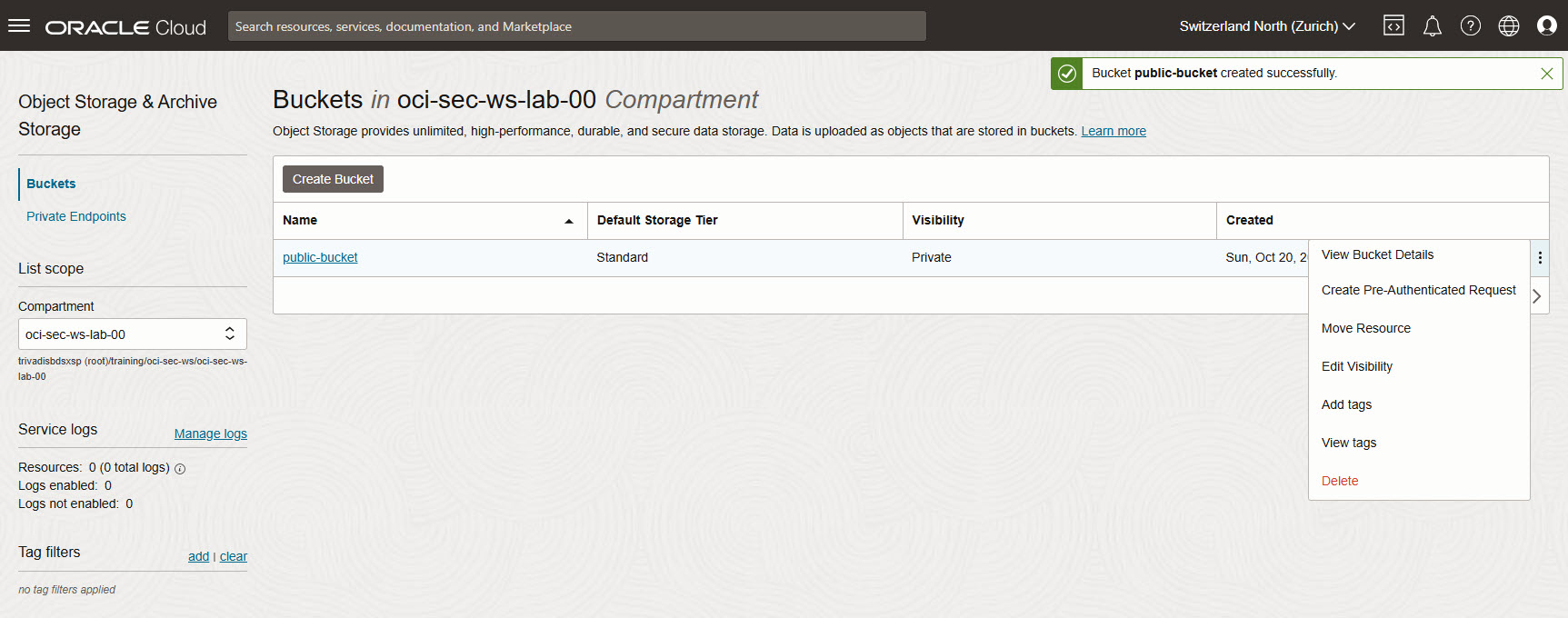The width and height of the screenshot is (1568, 618).
Task: Open the public-bucket link
Action: coord(320,257)
